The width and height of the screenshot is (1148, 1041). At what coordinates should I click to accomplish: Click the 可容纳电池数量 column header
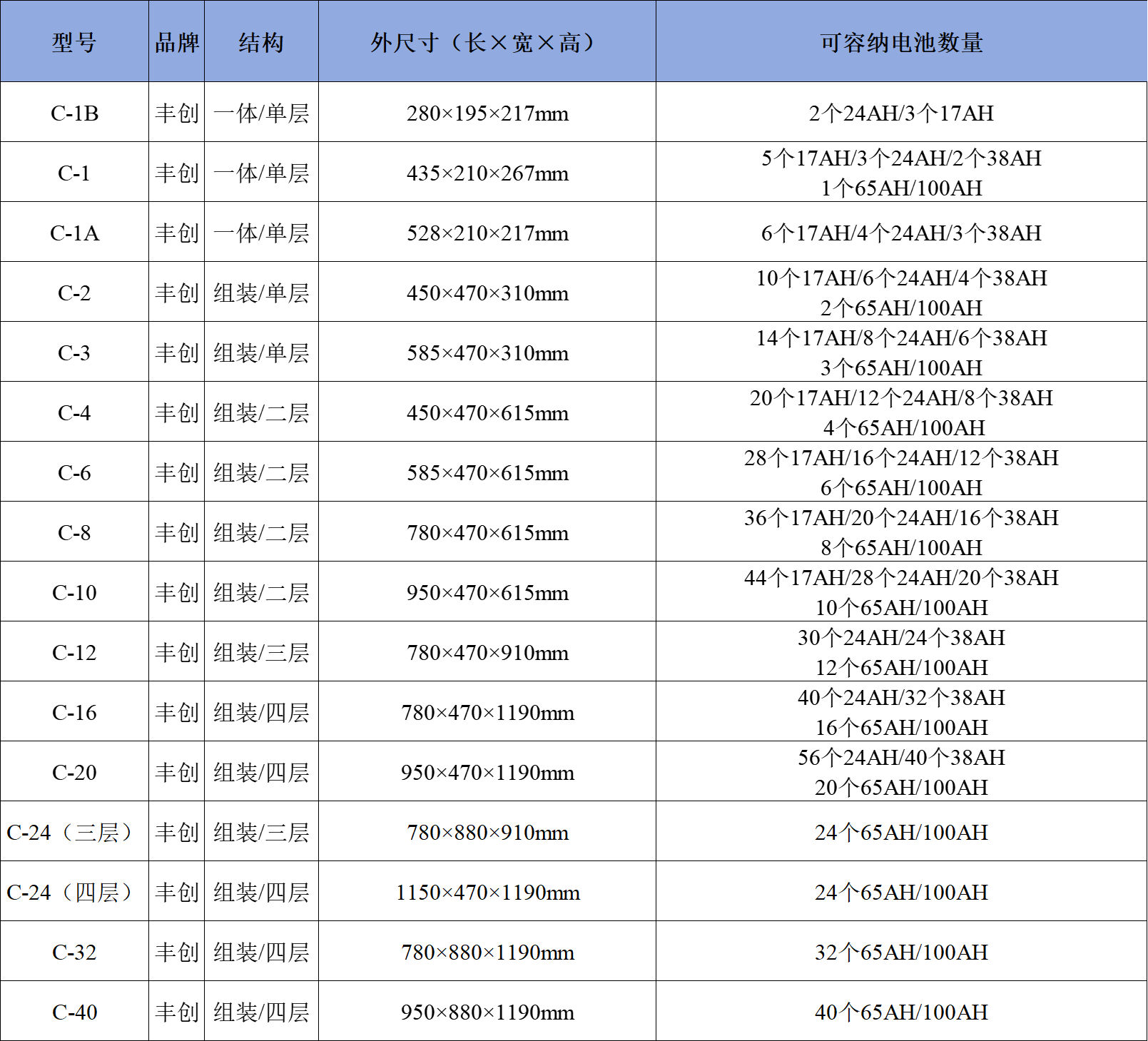click(x=901, y=42)
